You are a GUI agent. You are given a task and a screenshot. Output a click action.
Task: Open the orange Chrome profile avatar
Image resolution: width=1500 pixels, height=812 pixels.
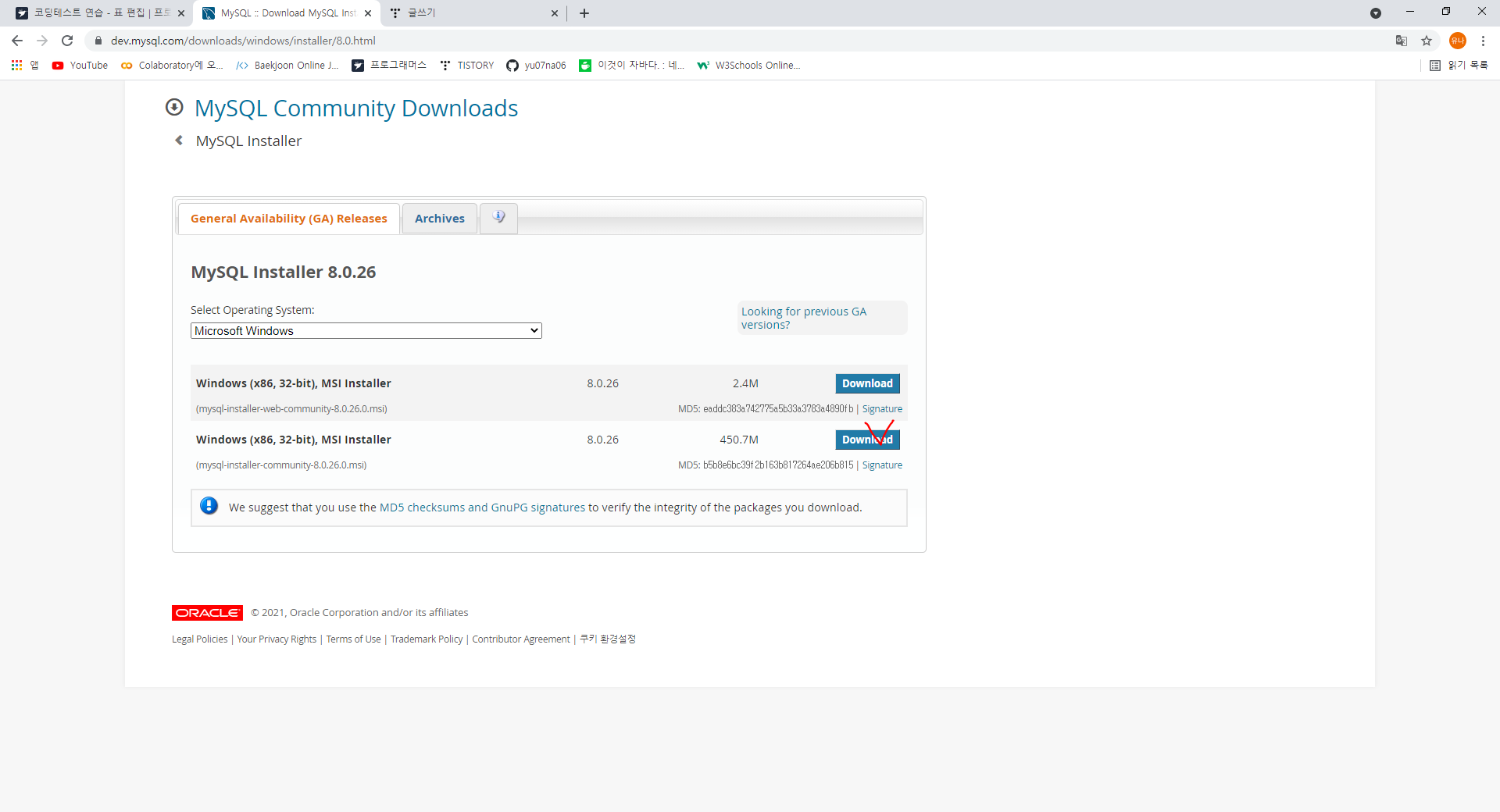pos(1457,41)
